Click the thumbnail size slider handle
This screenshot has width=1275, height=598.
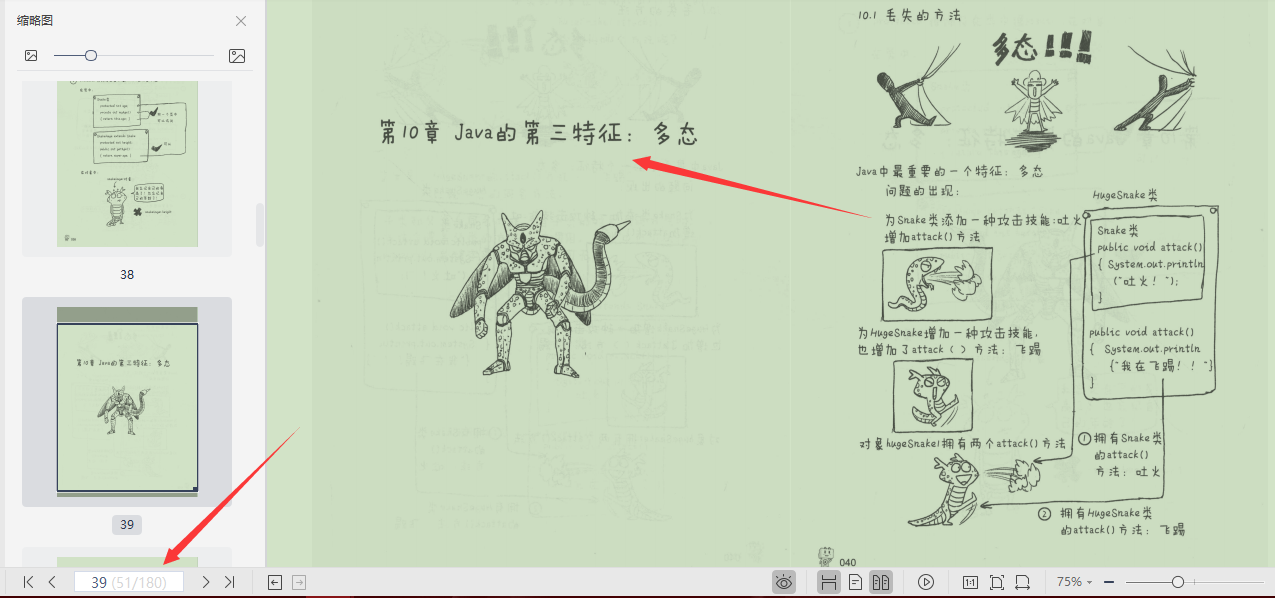(x=91, y=56)
